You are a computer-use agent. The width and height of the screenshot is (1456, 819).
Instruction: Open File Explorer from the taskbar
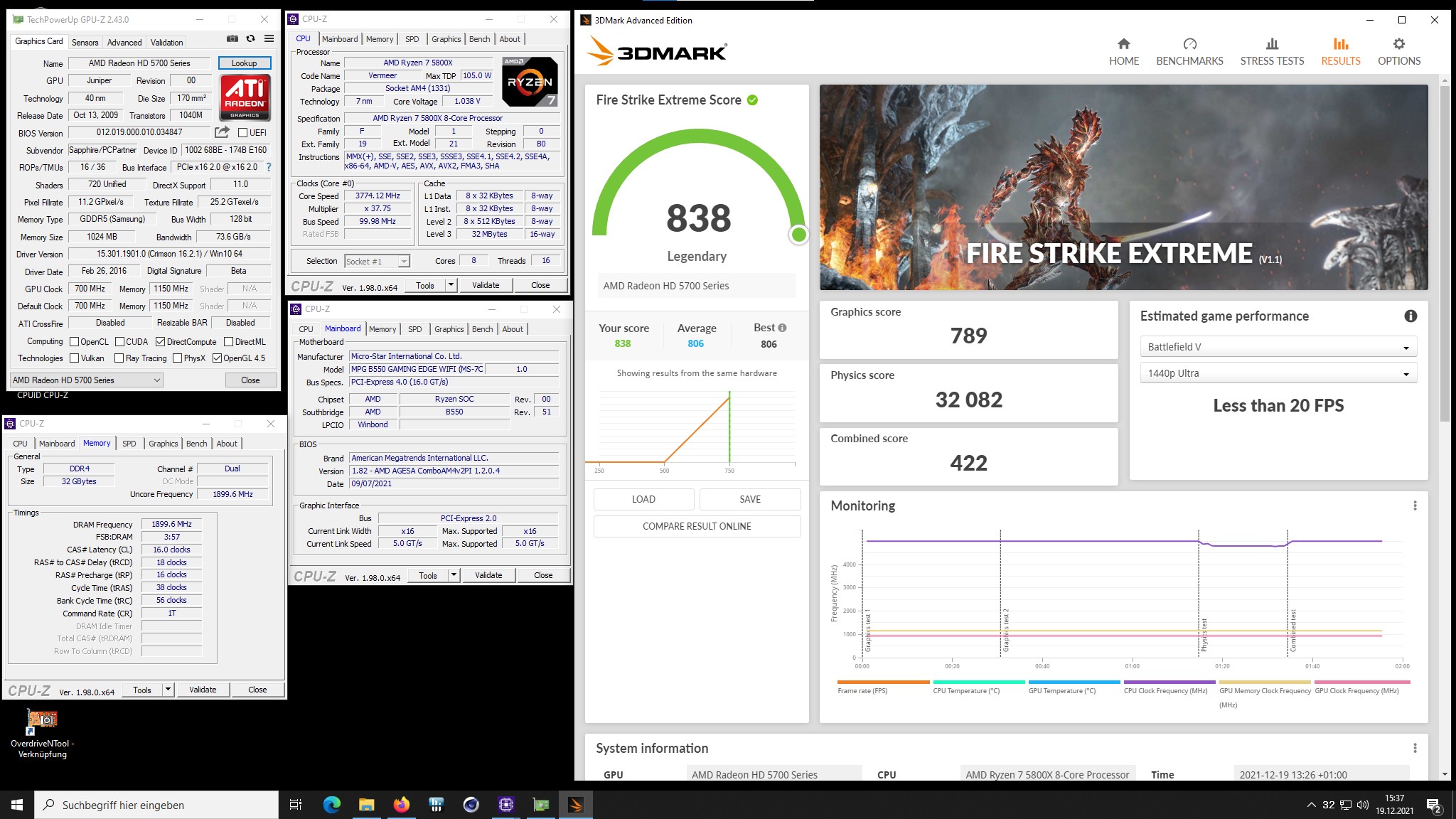tap(366, 805)
